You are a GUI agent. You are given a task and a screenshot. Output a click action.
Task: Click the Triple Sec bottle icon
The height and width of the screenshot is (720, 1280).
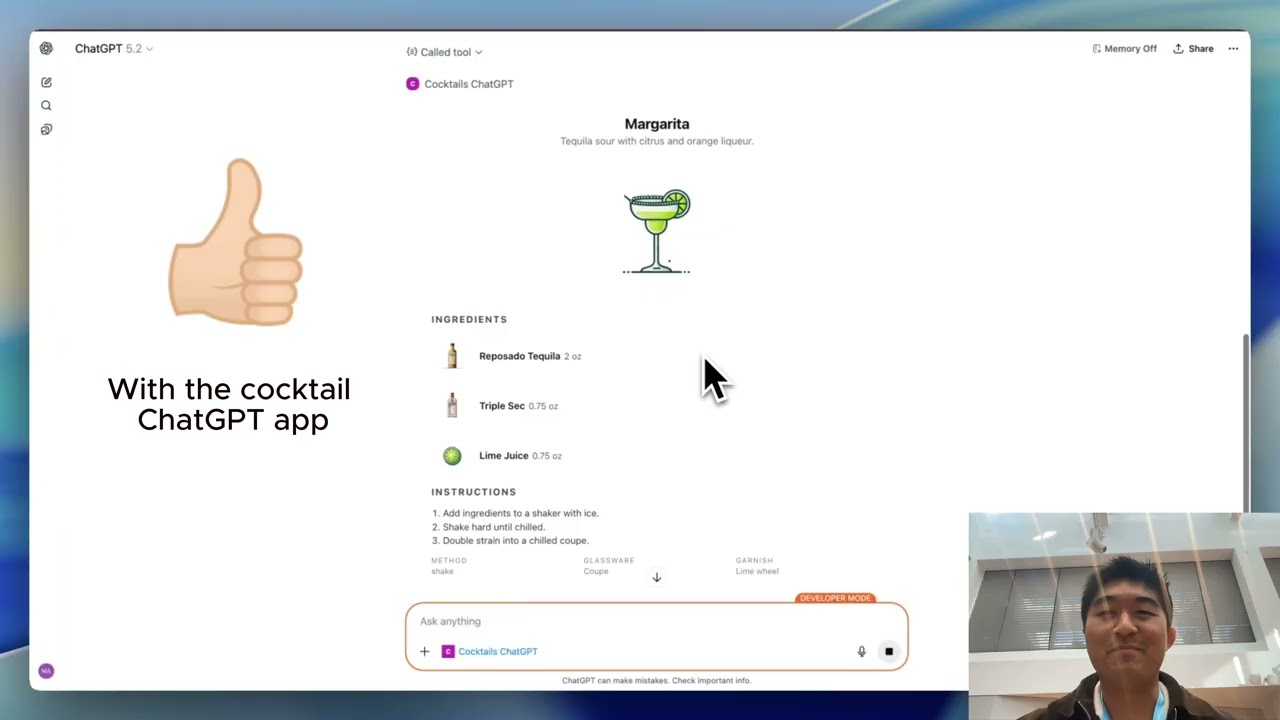pyautogui.click(x=452, y=405)
